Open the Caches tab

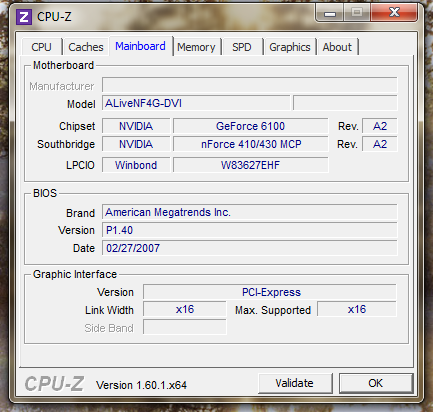(x=86, y=47)
